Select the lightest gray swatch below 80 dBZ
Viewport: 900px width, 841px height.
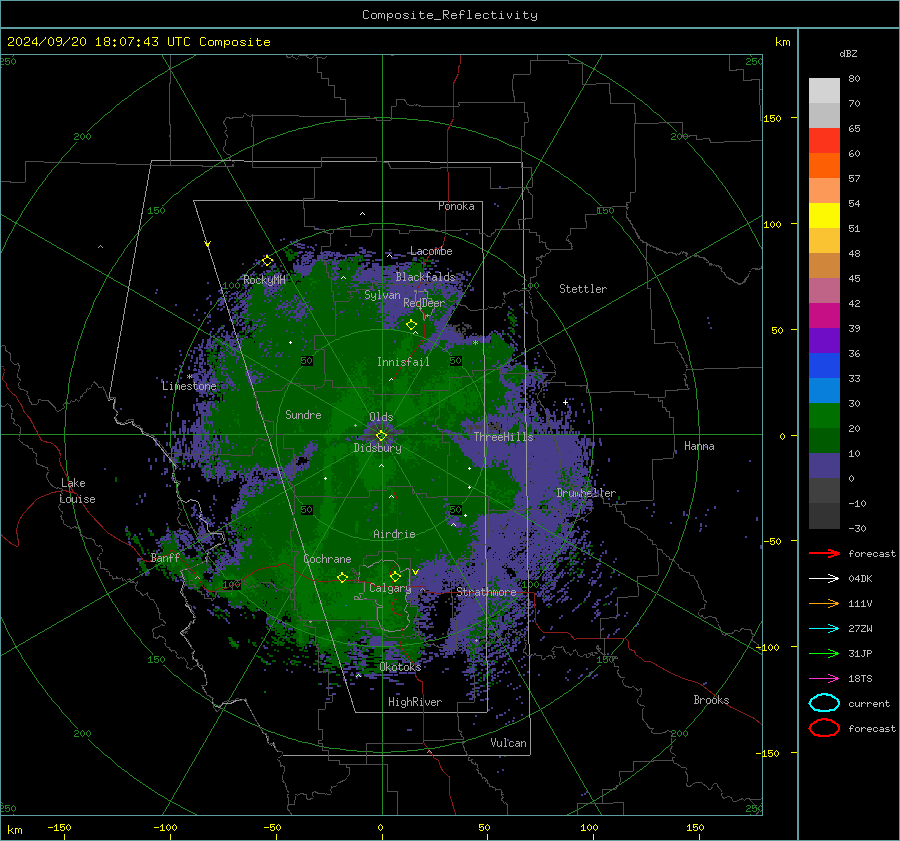(824, 91)
